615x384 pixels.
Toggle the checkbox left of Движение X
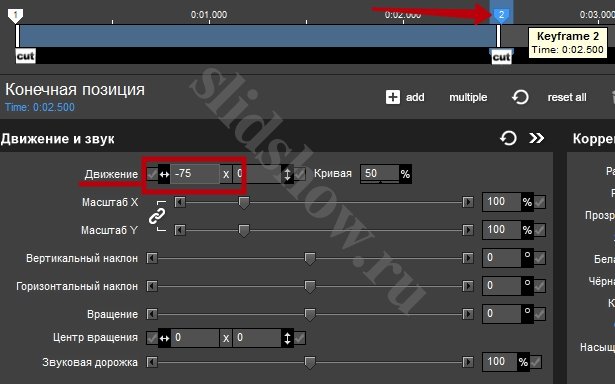[152, 174]
